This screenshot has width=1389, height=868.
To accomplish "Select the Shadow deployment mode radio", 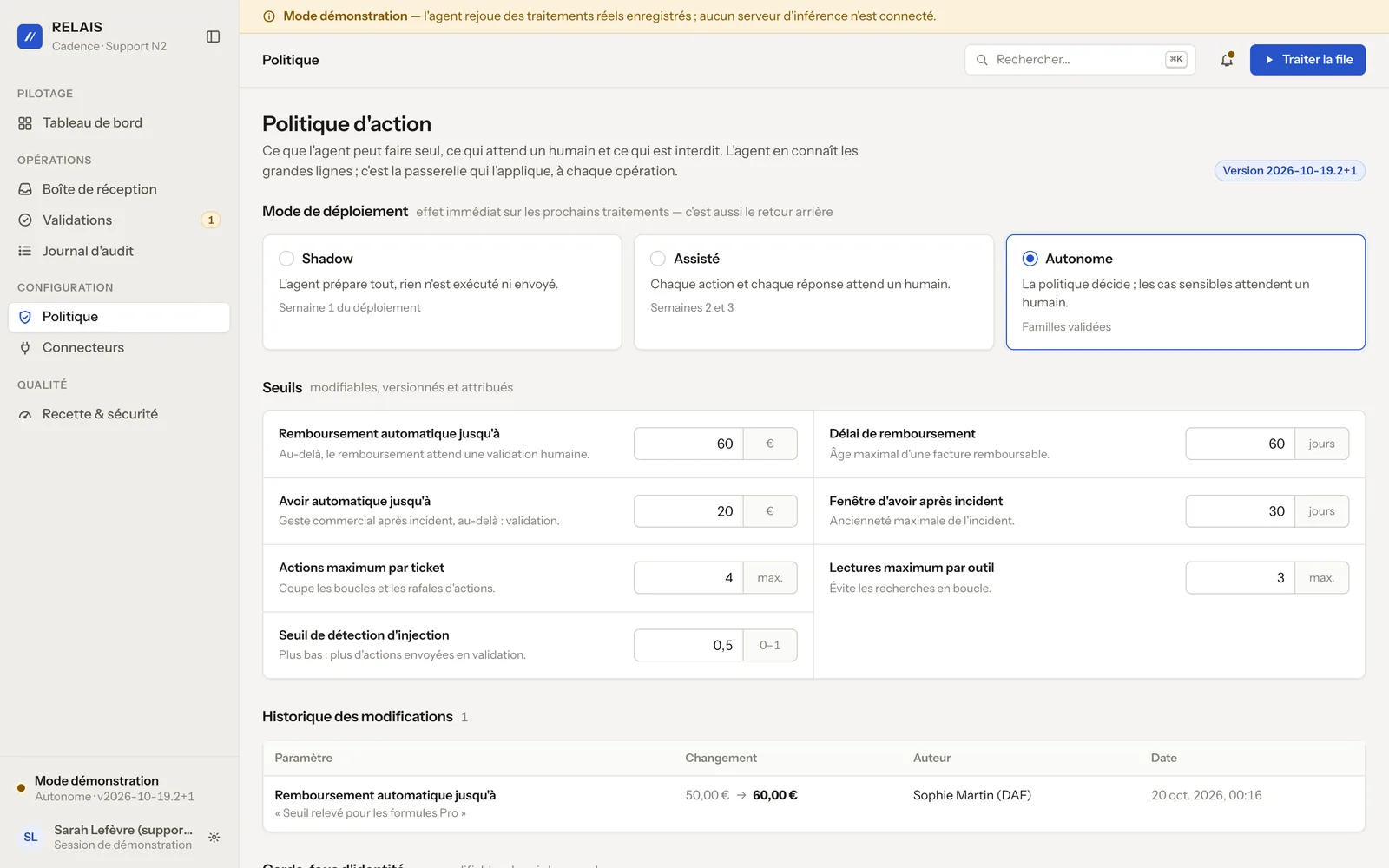I will pos(286,259).
